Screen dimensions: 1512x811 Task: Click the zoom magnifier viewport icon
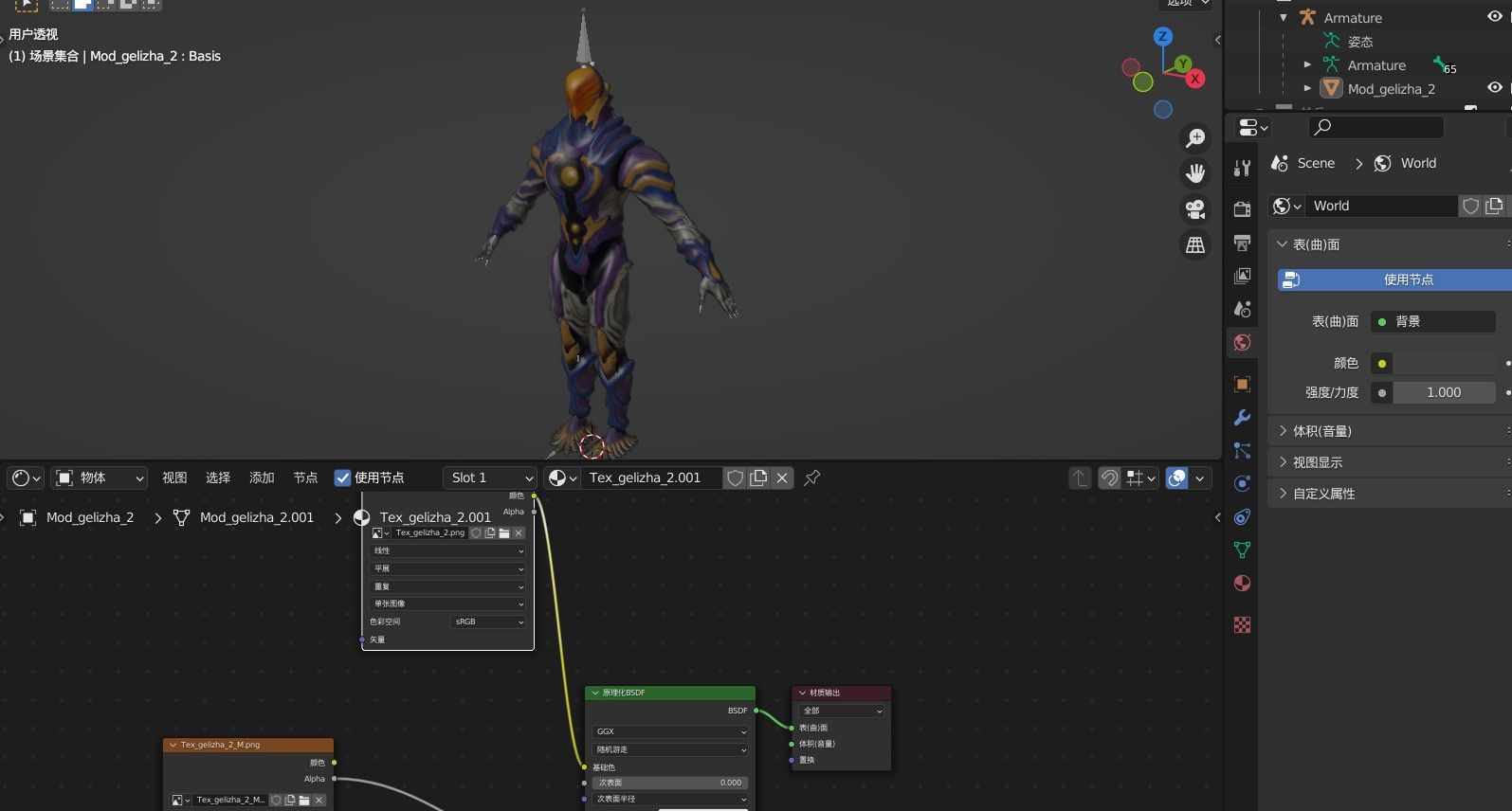click(x=1195, y=138)
